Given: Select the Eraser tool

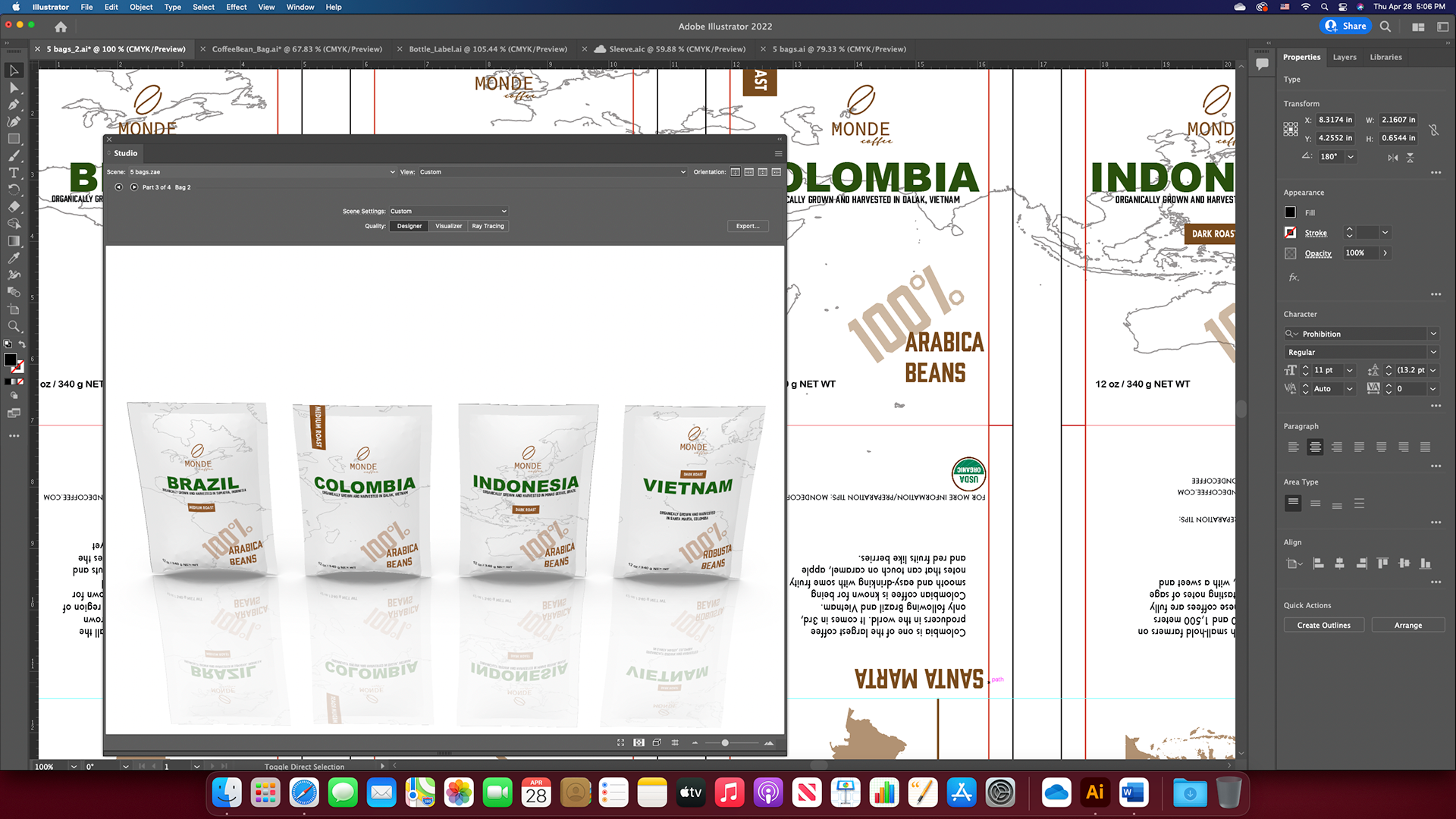Looking at the screenshot, I should click(14, 206).
